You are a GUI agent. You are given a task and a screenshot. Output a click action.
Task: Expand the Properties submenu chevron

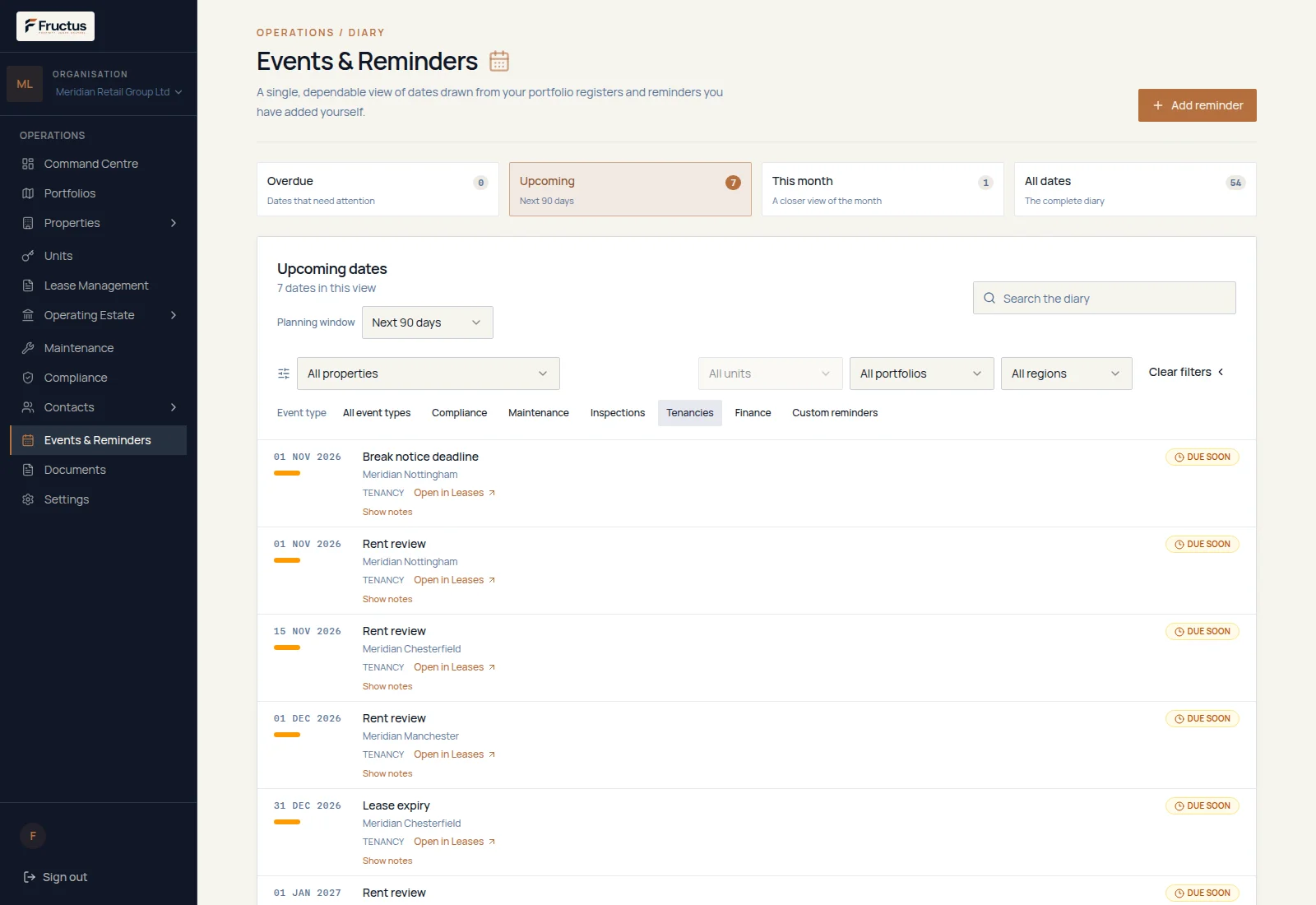[x=174, y=223]
